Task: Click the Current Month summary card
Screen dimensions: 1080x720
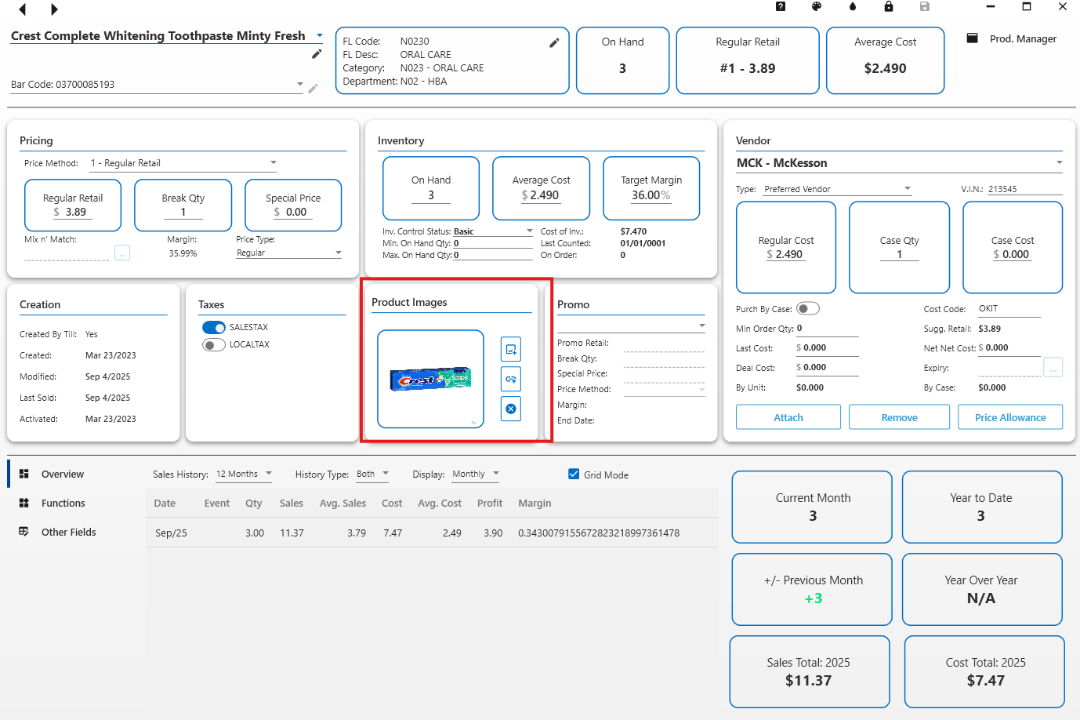Action: [x=812, y=506]
